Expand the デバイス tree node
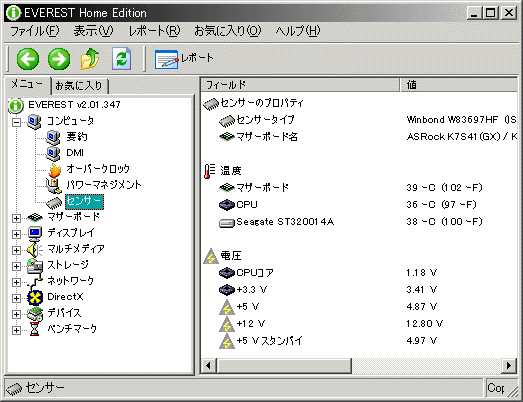 pos(16,314)
